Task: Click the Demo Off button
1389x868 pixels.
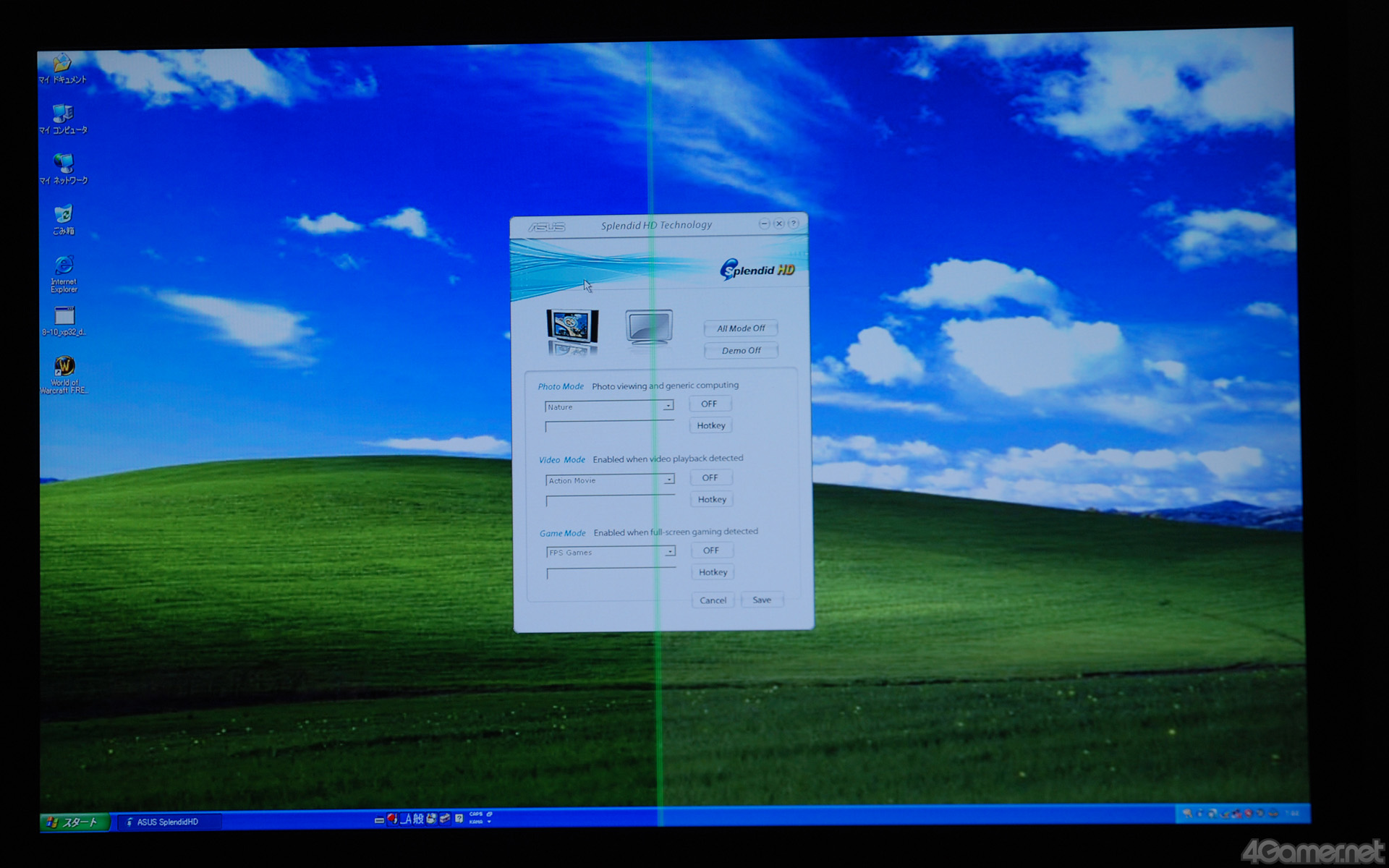Action: click(x=741, y=351)
